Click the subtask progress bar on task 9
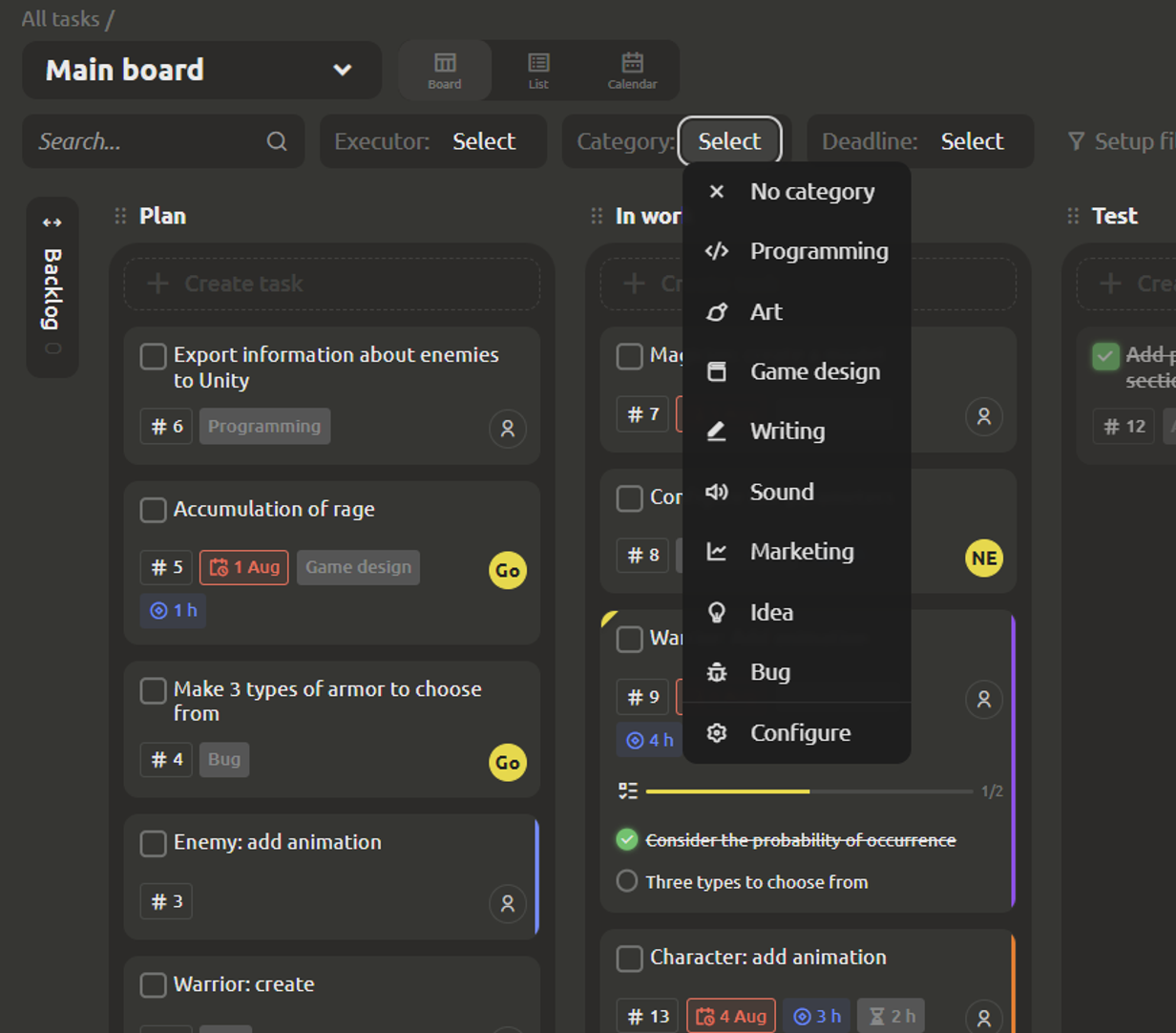 808,791
